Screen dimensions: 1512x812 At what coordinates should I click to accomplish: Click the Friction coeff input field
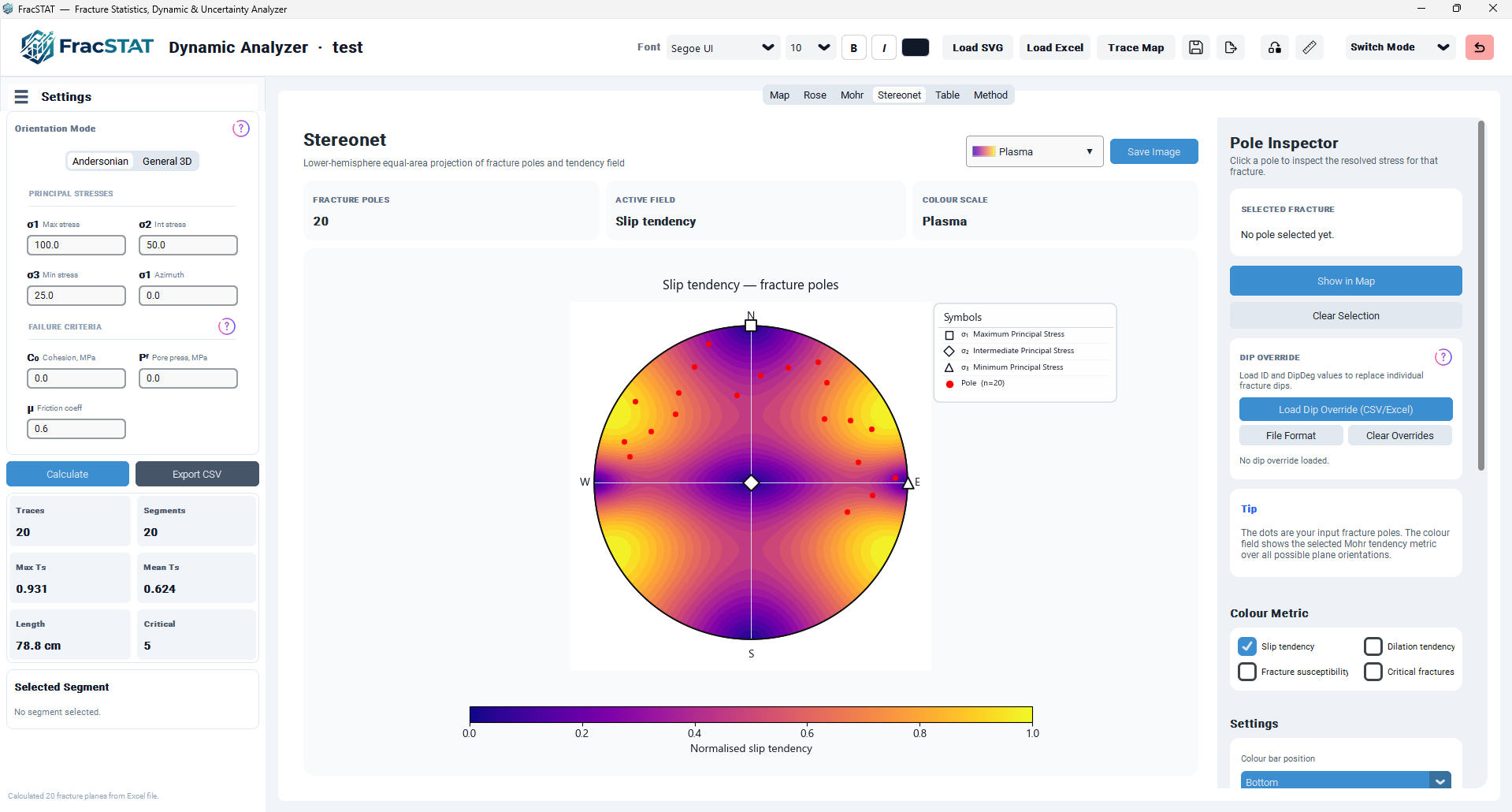coord(76,429)
